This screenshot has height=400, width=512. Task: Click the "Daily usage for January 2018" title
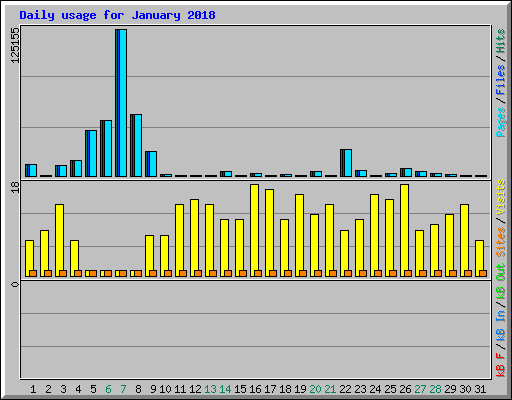click(117, 15)
